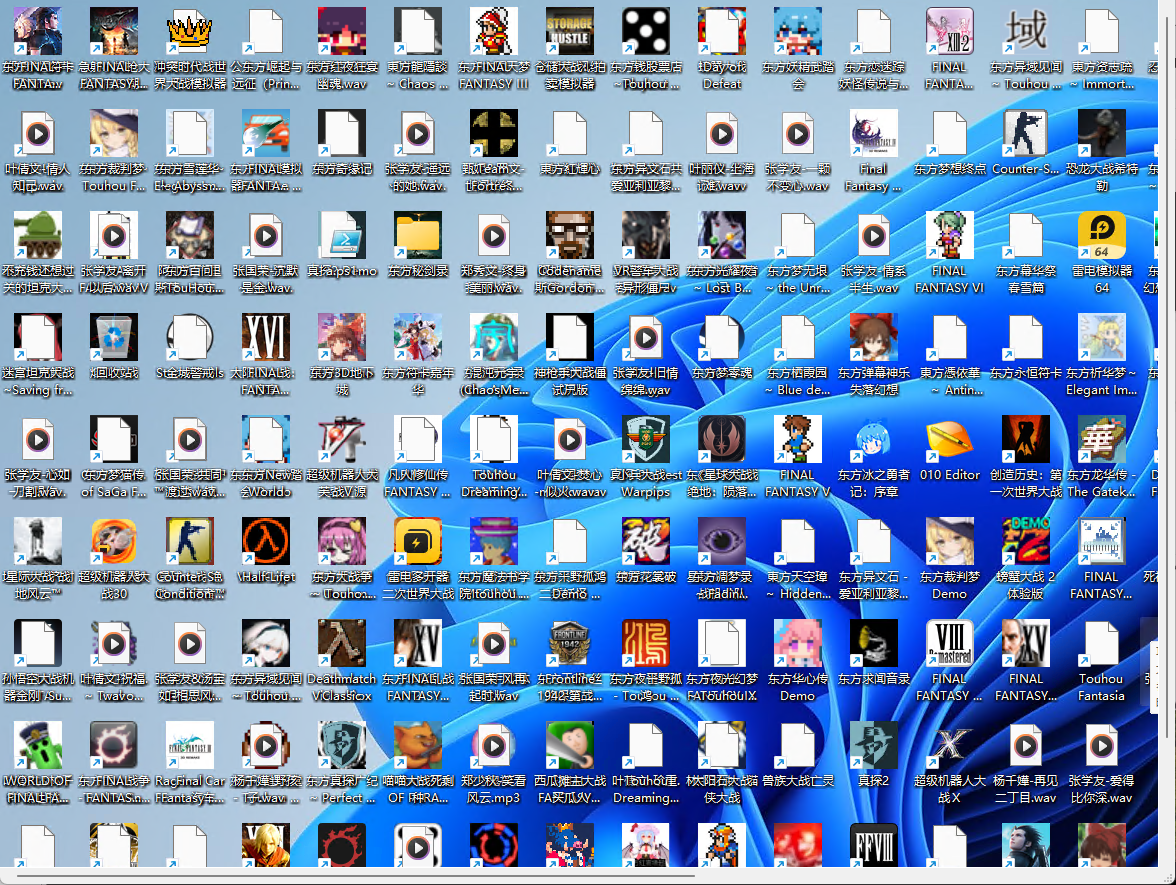This screenshot has width=1176, height=885.
Task: Open the 恐龙大战希特勒 game icon
Action: click(x=1102, y=134)
